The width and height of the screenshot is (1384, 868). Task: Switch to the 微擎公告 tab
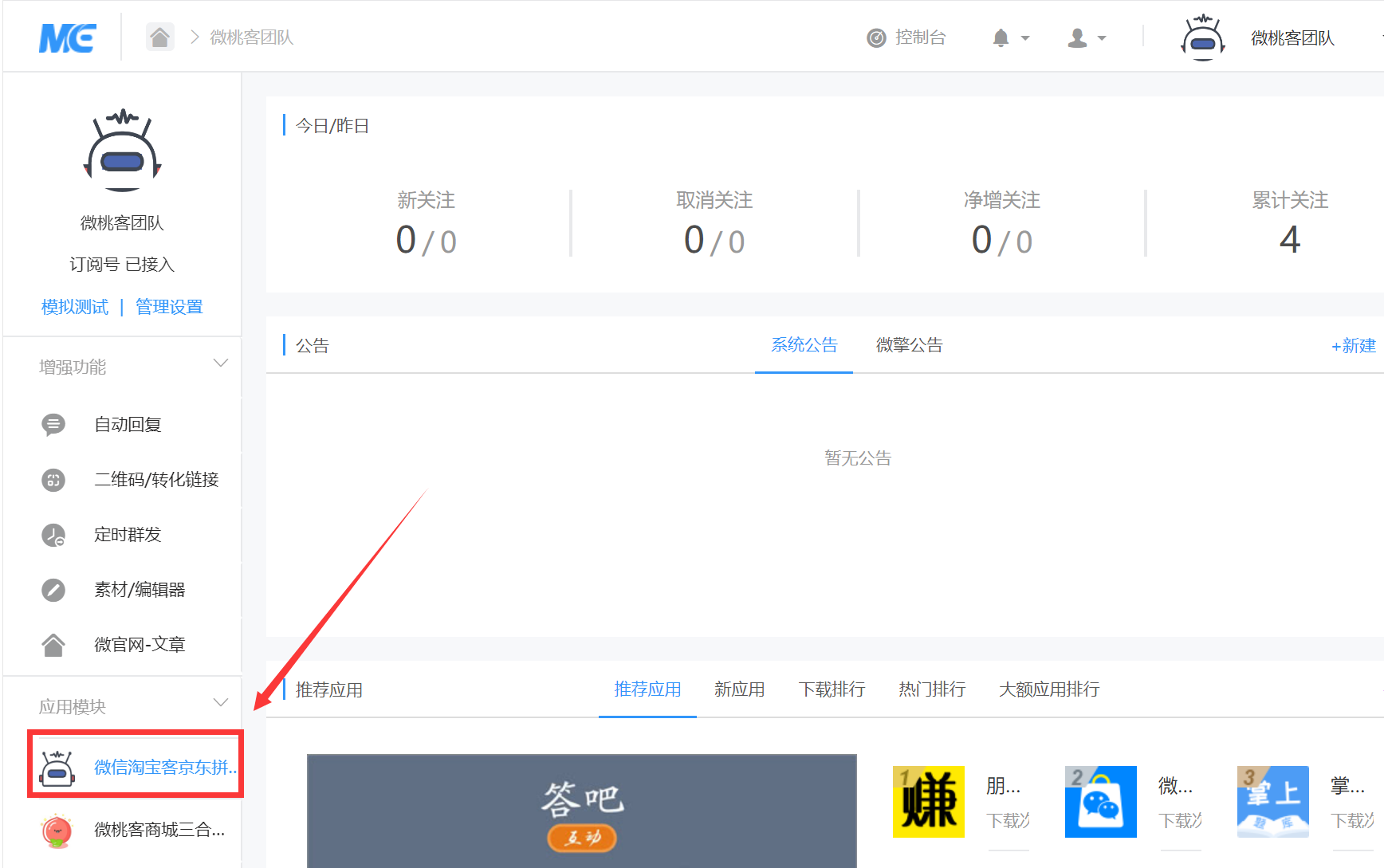pos(910,345)
